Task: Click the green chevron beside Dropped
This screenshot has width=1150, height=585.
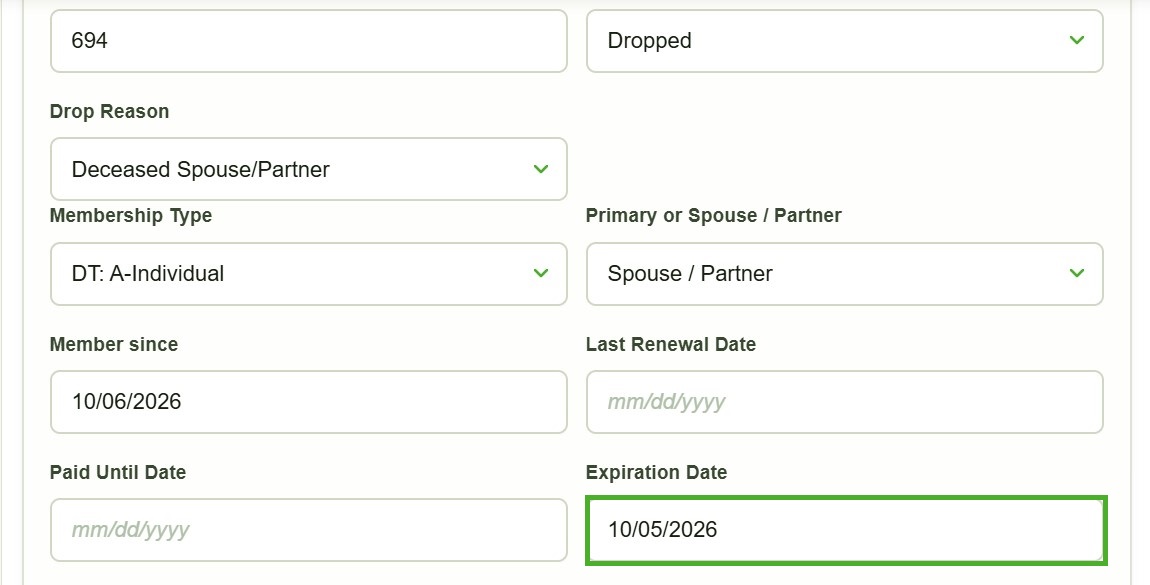Action: tap(1077, 40)
